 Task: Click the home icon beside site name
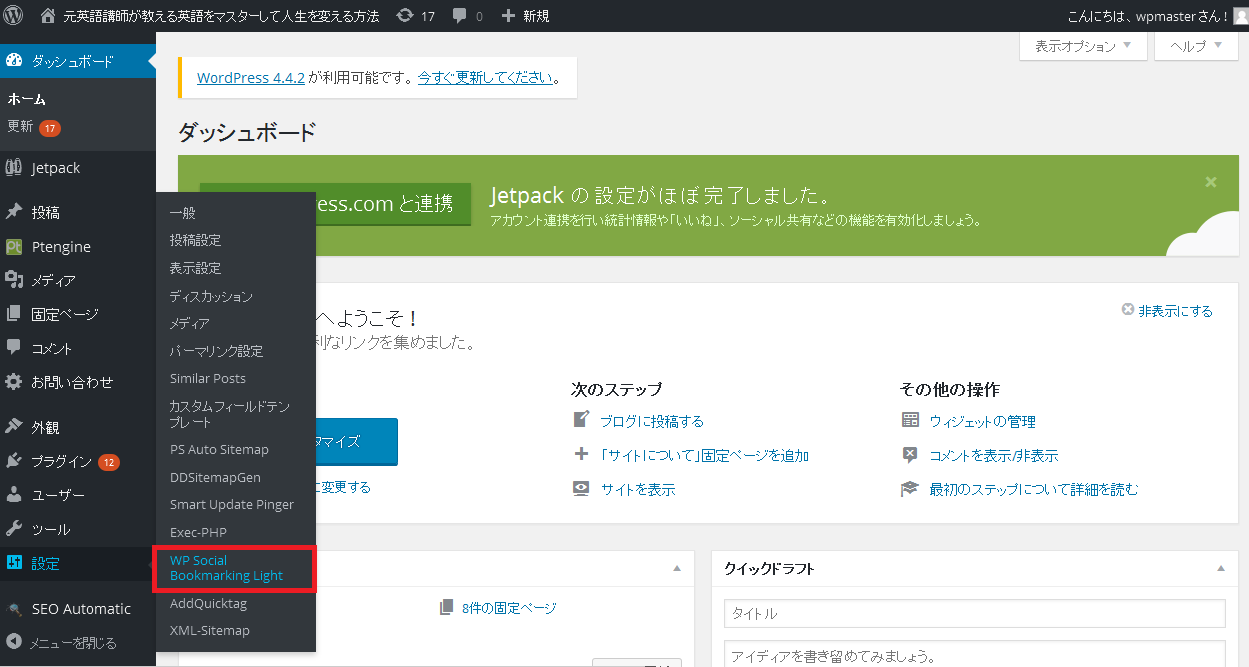click(x=48, y=16)
